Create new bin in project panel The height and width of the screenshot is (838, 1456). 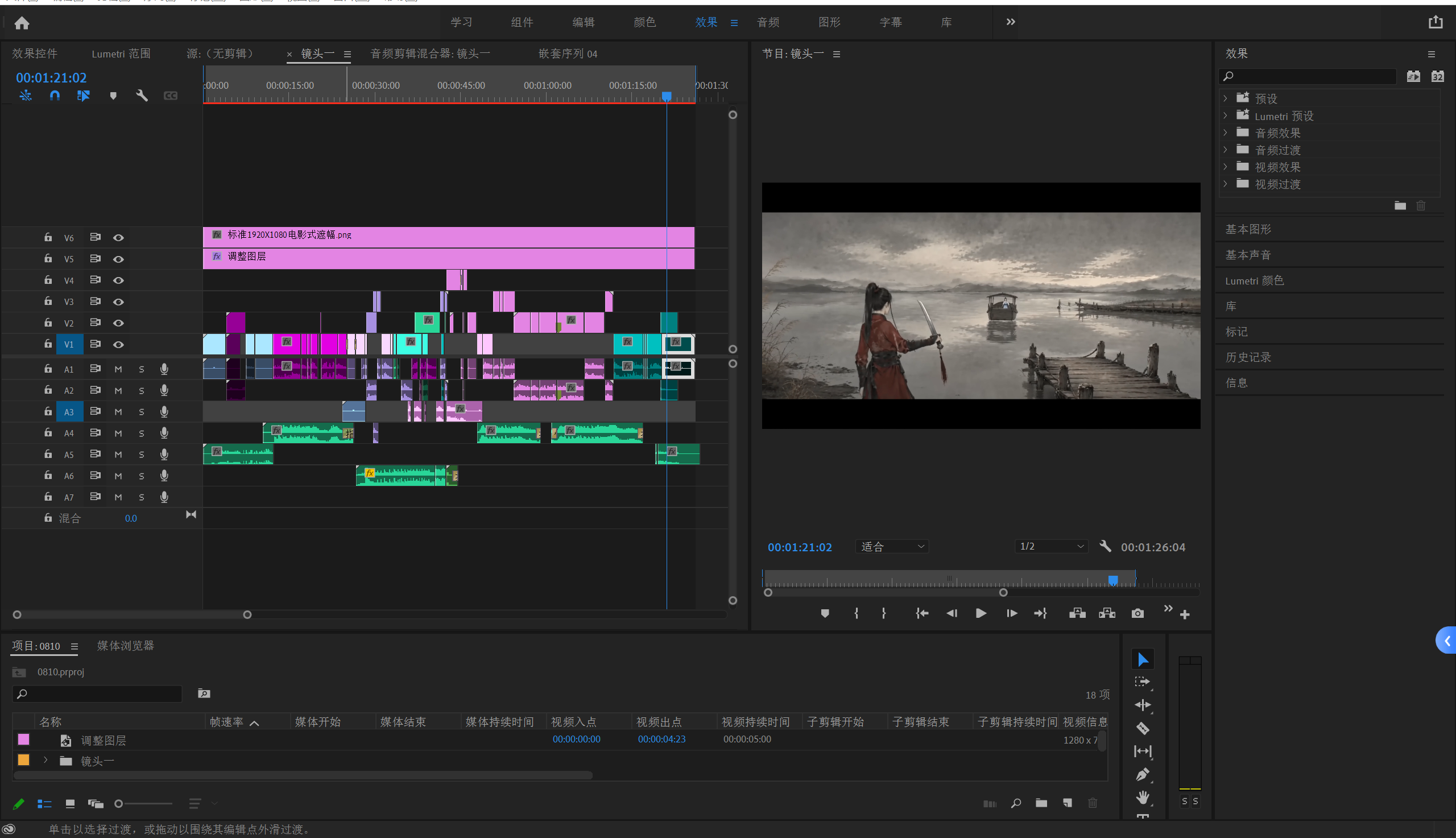(1041, 803)
